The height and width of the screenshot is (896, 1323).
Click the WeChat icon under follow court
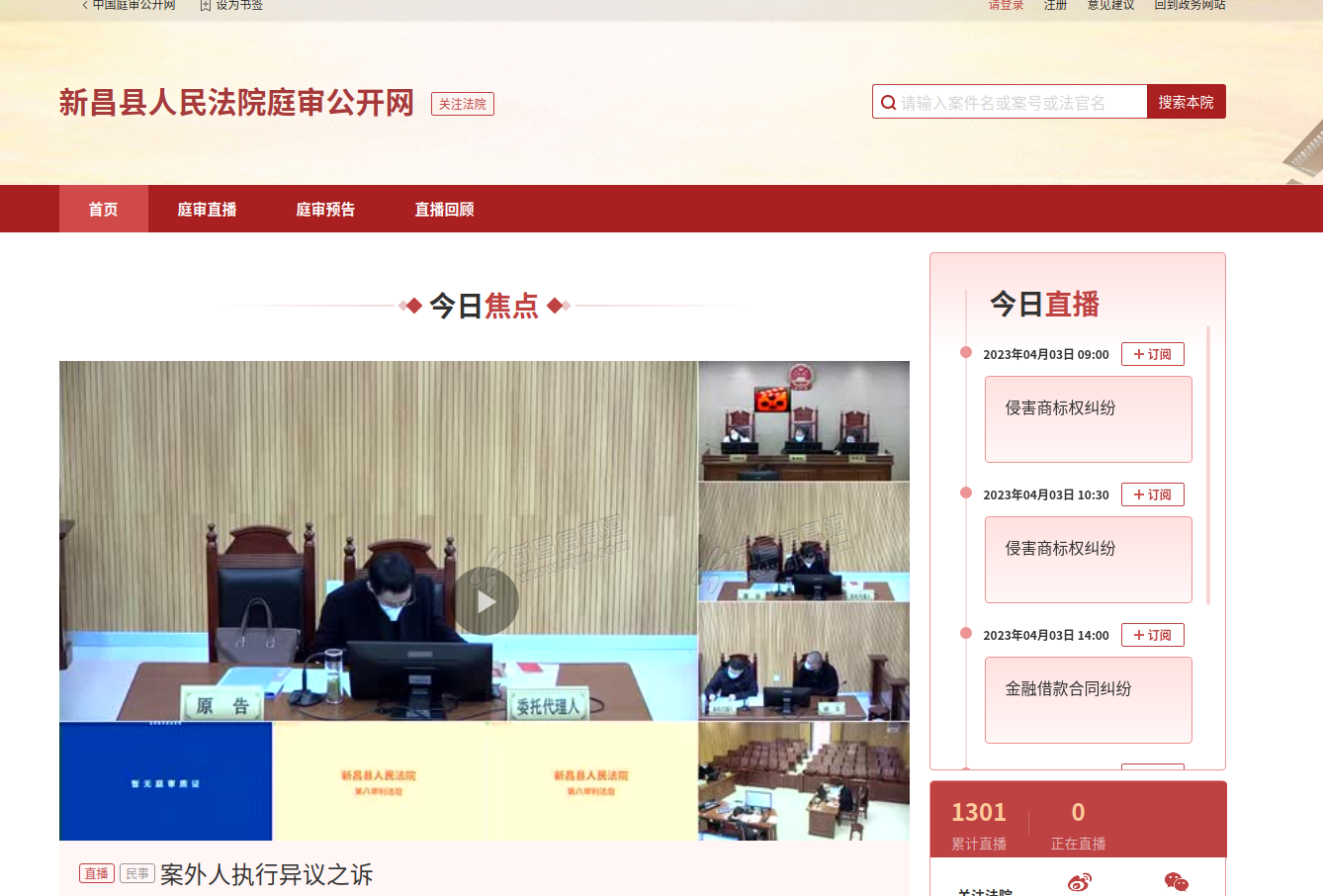(1176, 882)
